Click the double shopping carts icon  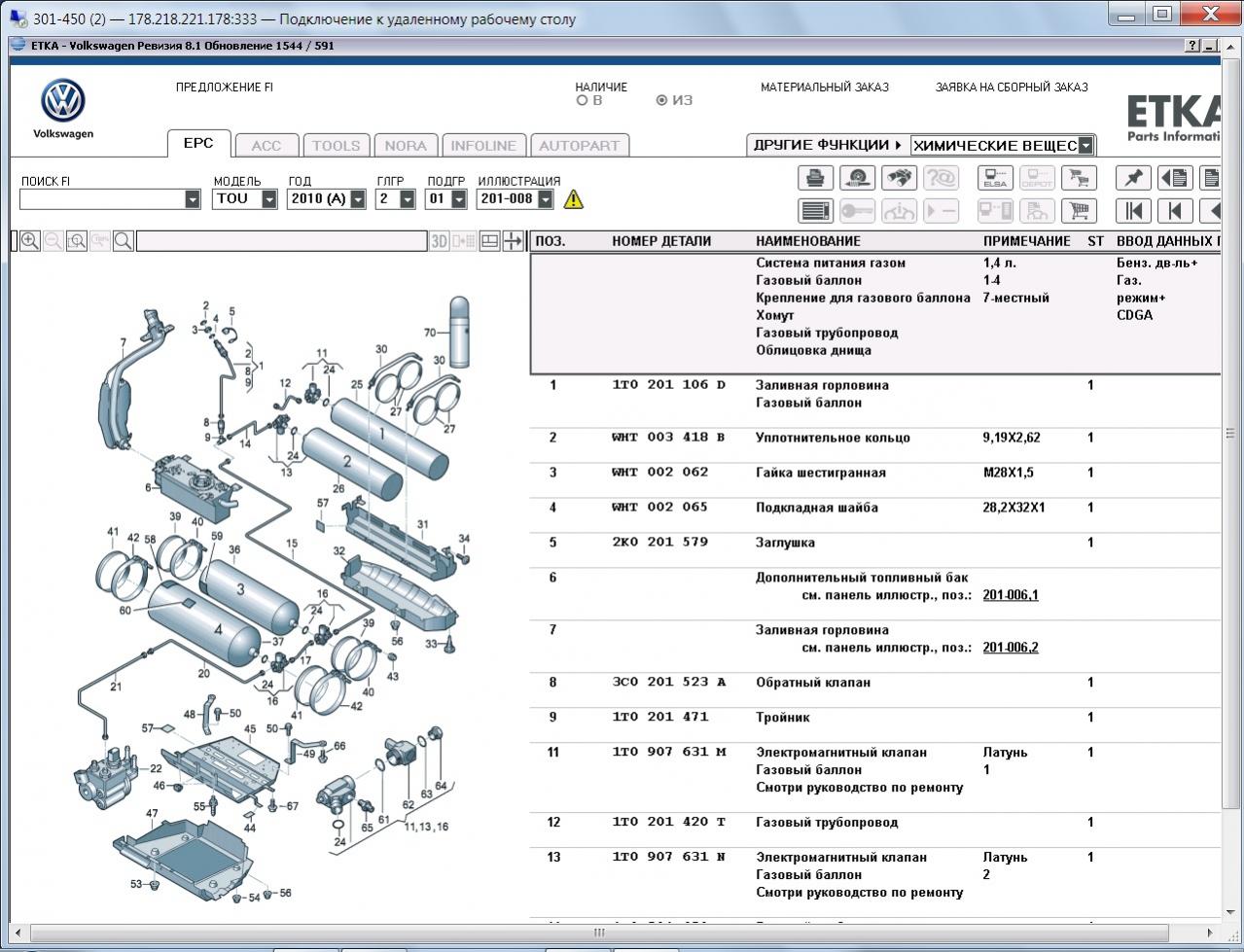click(x=1079, y=178)
